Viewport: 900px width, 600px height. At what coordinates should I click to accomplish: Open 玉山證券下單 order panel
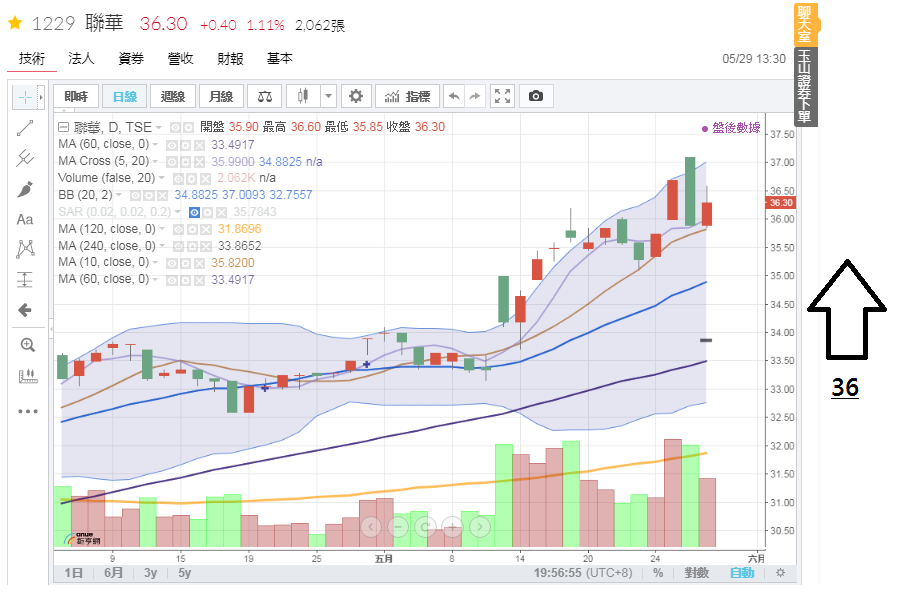(805, 87)
